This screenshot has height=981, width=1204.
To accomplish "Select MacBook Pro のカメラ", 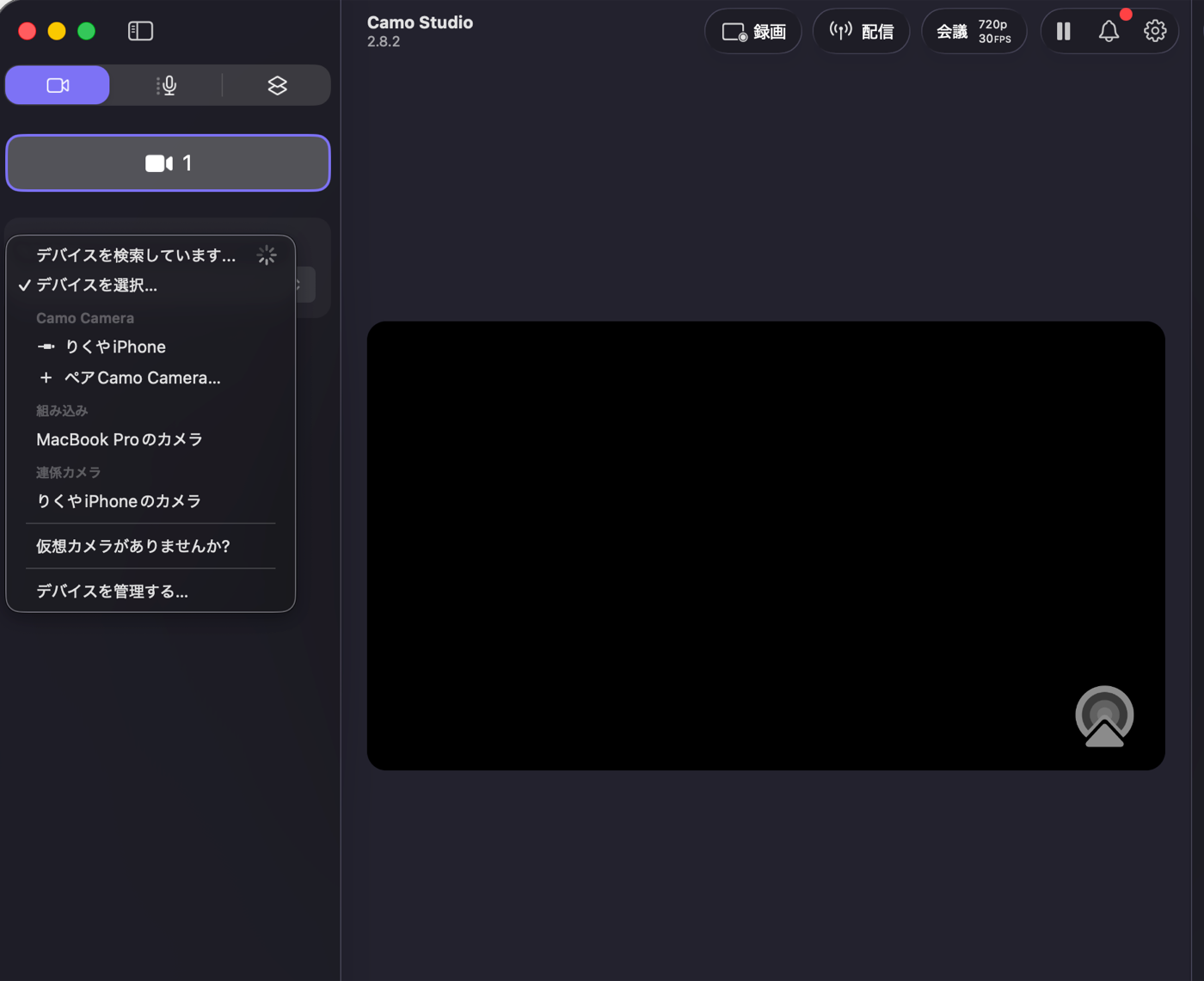I will (150, 440).
